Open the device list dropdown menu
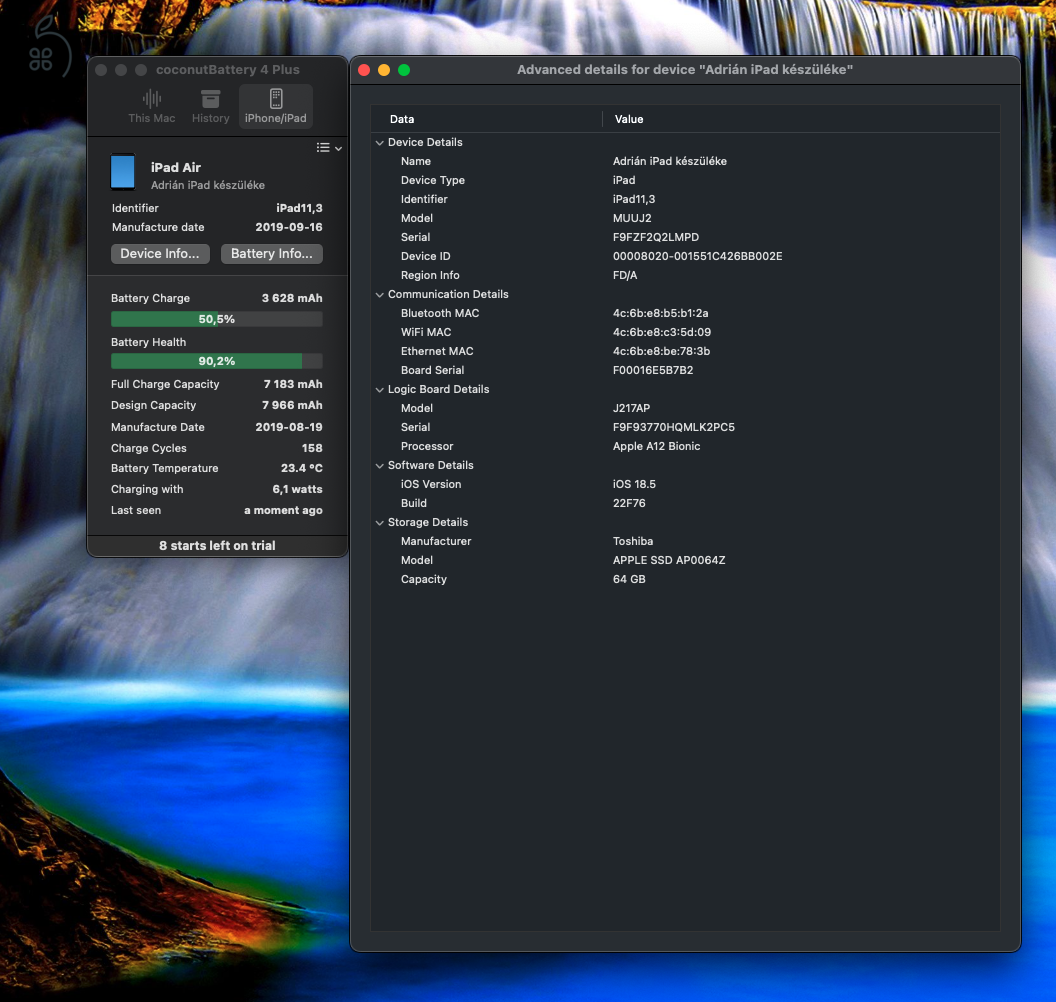1056x1002 pixels. point(328,148)
